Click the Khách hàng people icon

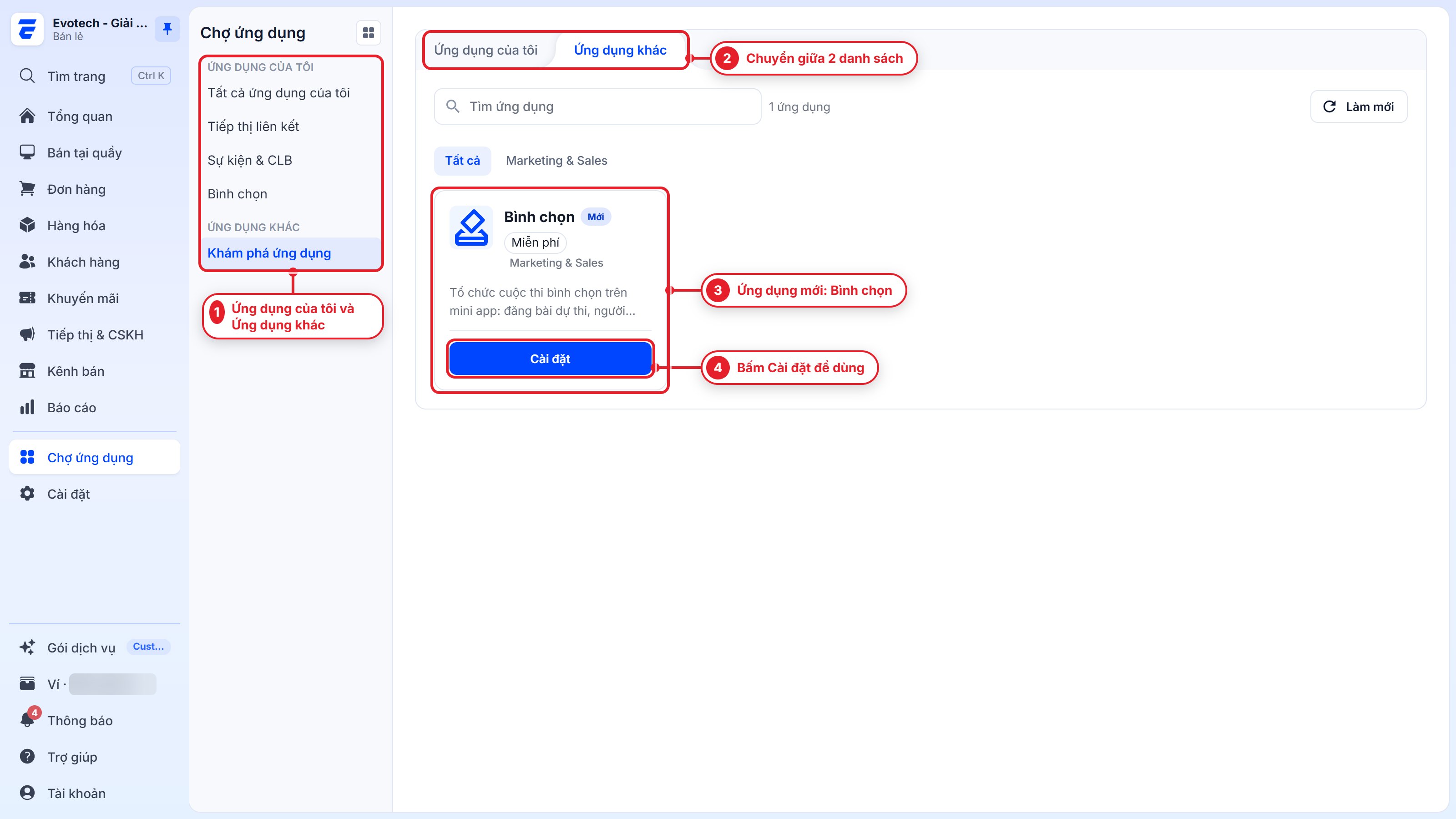pos(27,262)
